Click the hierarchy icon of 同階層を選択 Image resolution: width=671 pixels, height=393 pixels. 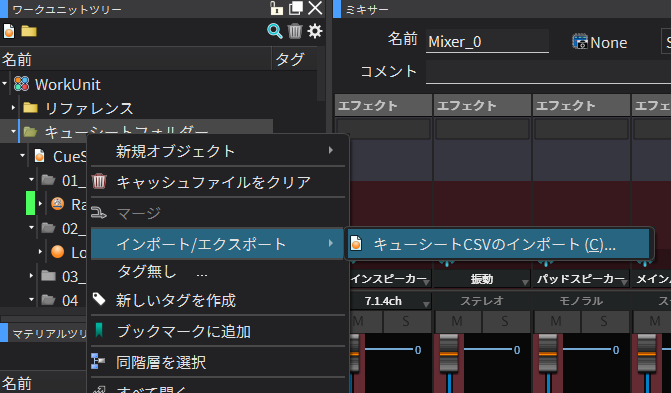point(98,361)
